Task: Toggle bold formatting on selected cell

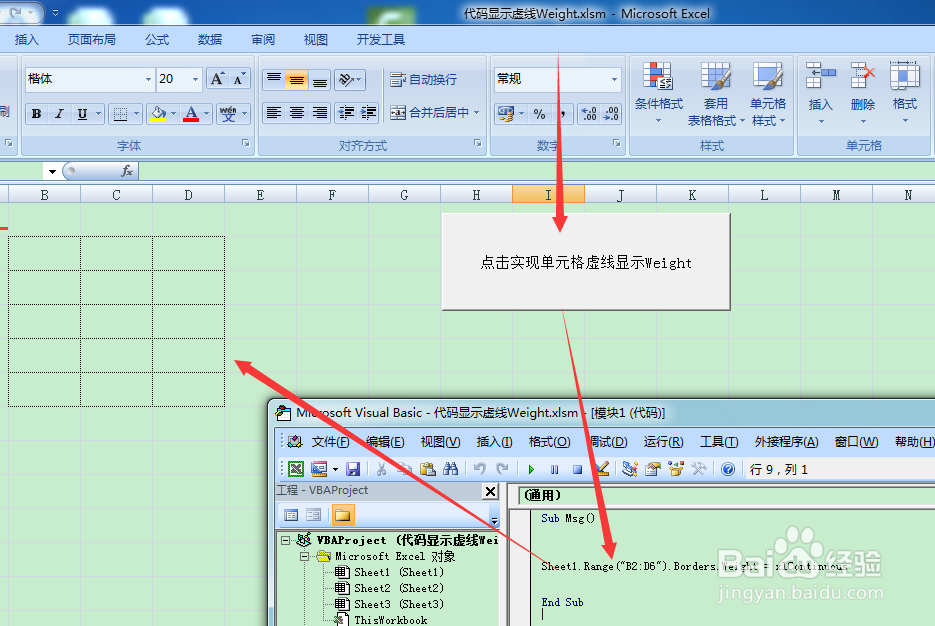Action: point(37,113)
